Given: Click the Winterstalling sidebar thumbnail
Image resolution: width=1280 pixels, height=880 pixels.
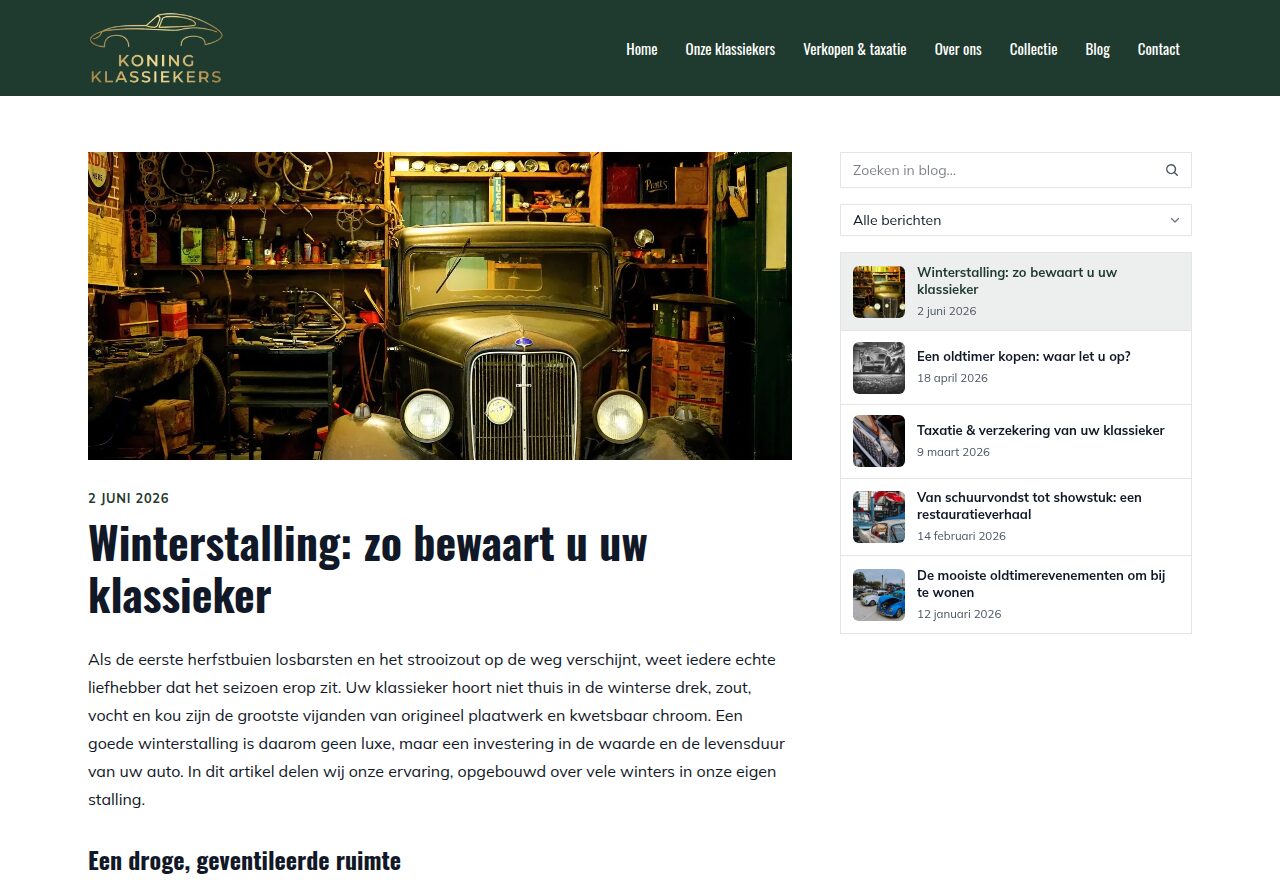Looking at the screenshot, I should point(879,292).
